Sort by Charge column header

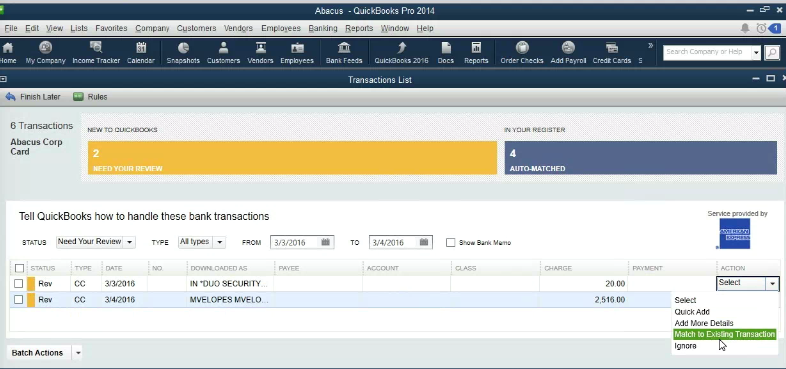pyautogui.click(x=584, y=268)
